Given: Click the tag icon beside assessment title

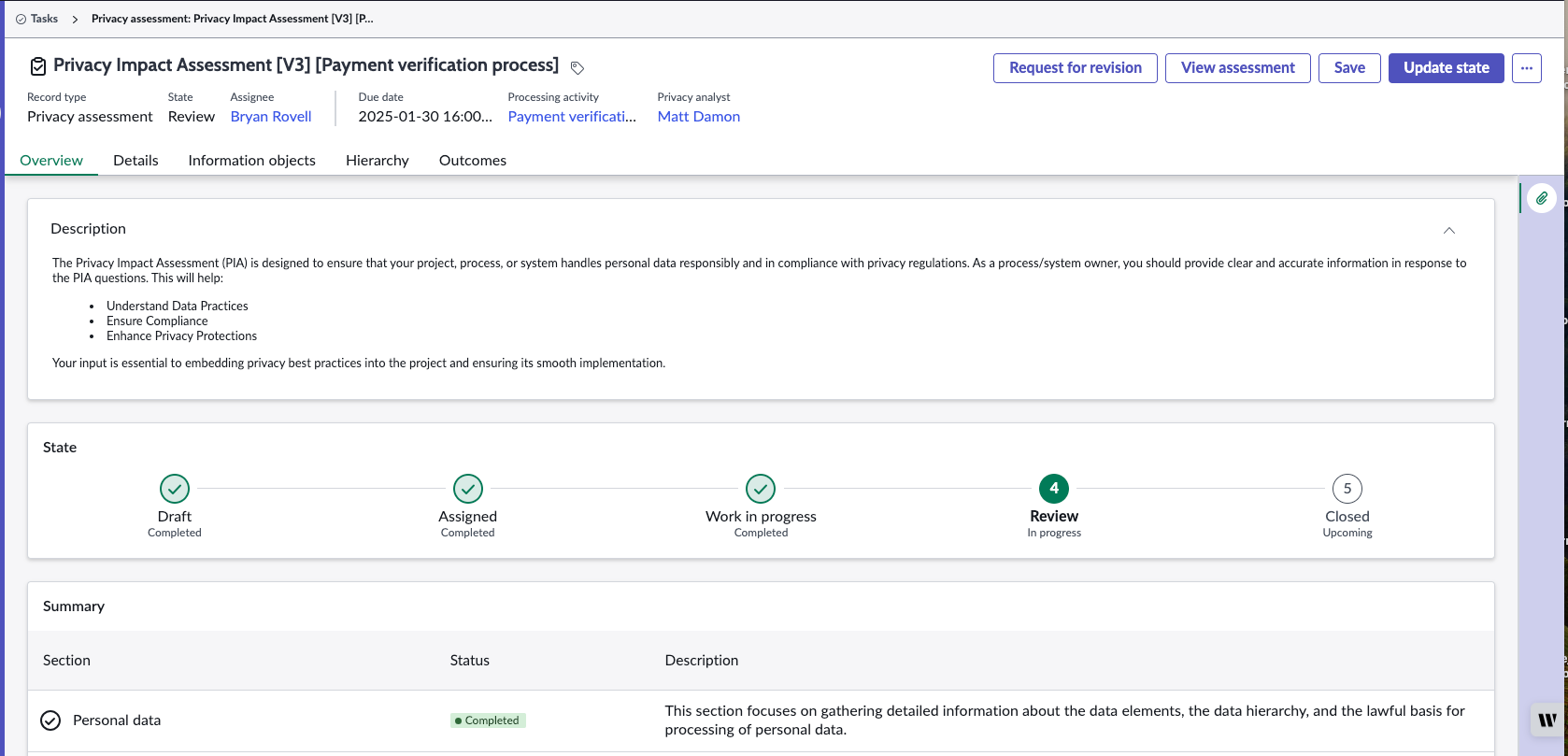Looking at the screenshot, I should click(x=577, y=67).
